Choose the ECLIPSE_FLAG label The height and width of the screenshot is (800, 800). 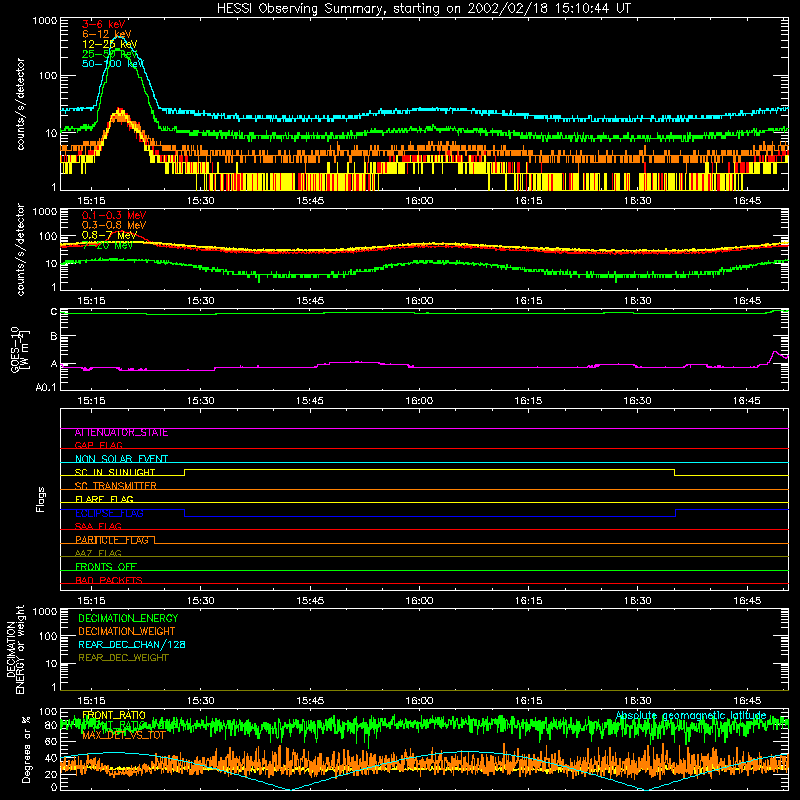tap(109, 513)
